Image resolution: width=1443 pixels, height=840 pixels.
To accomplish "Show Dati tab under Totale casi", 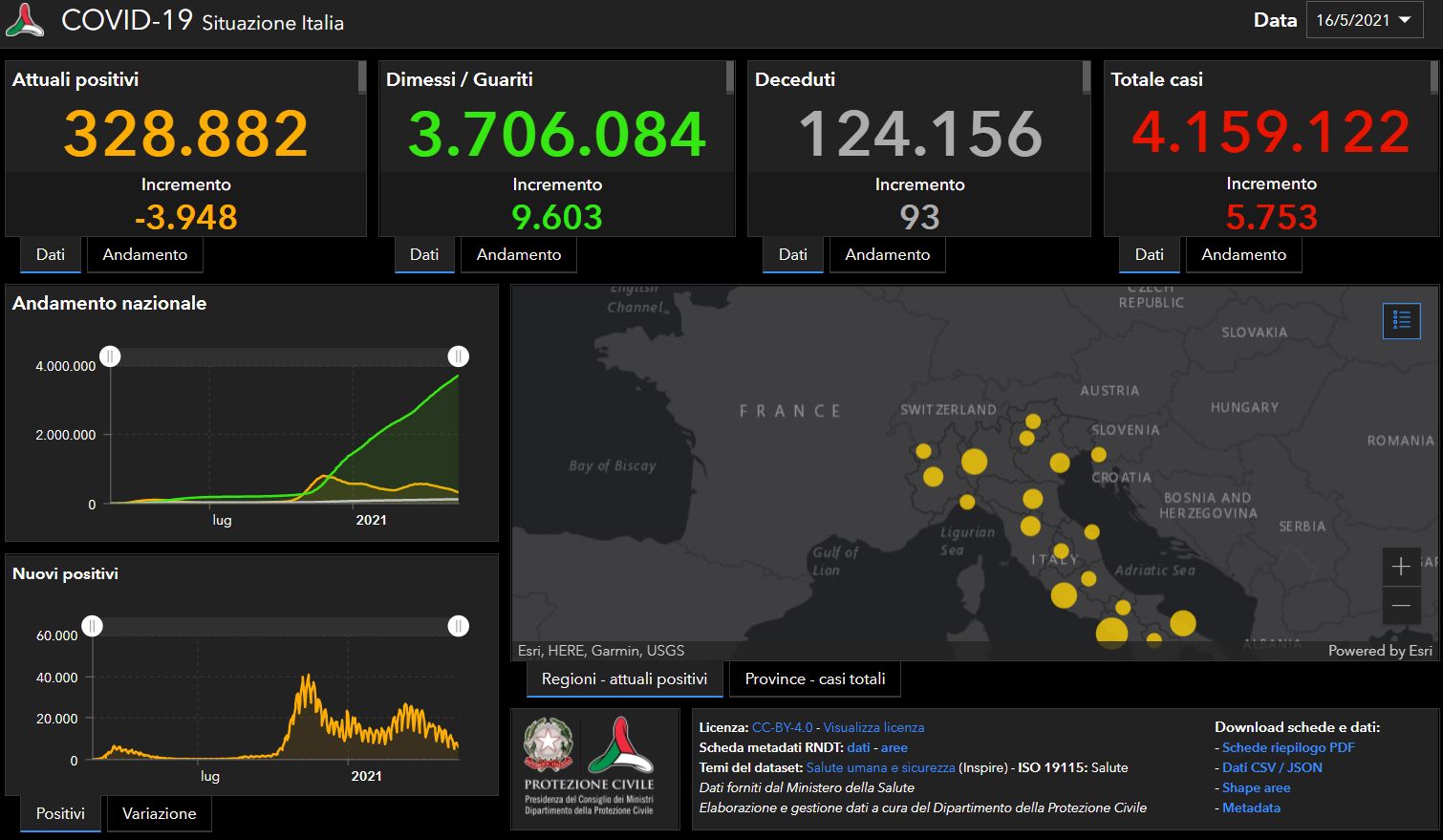I will (x=1149, y=255).
